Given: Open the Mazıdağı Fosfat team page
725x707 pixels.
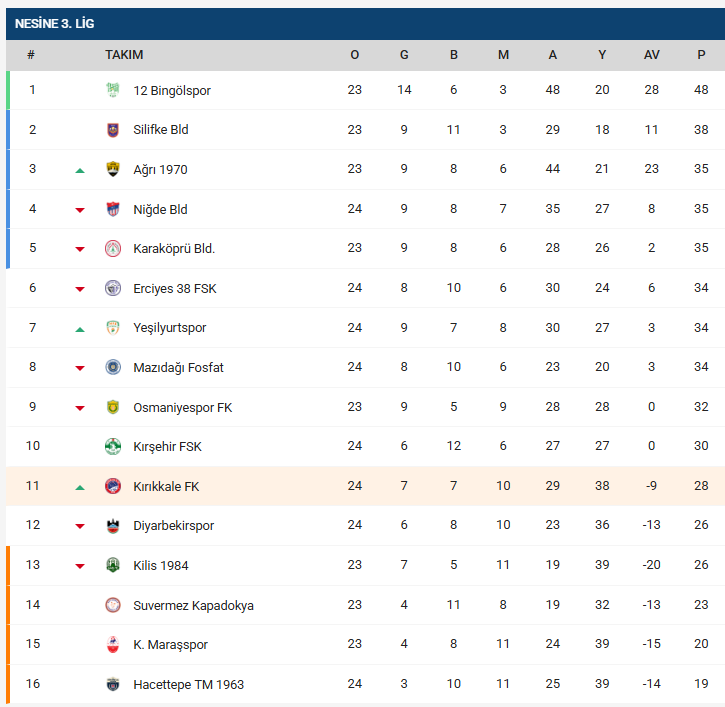Looking at the screenshot, I should (178, 367).
